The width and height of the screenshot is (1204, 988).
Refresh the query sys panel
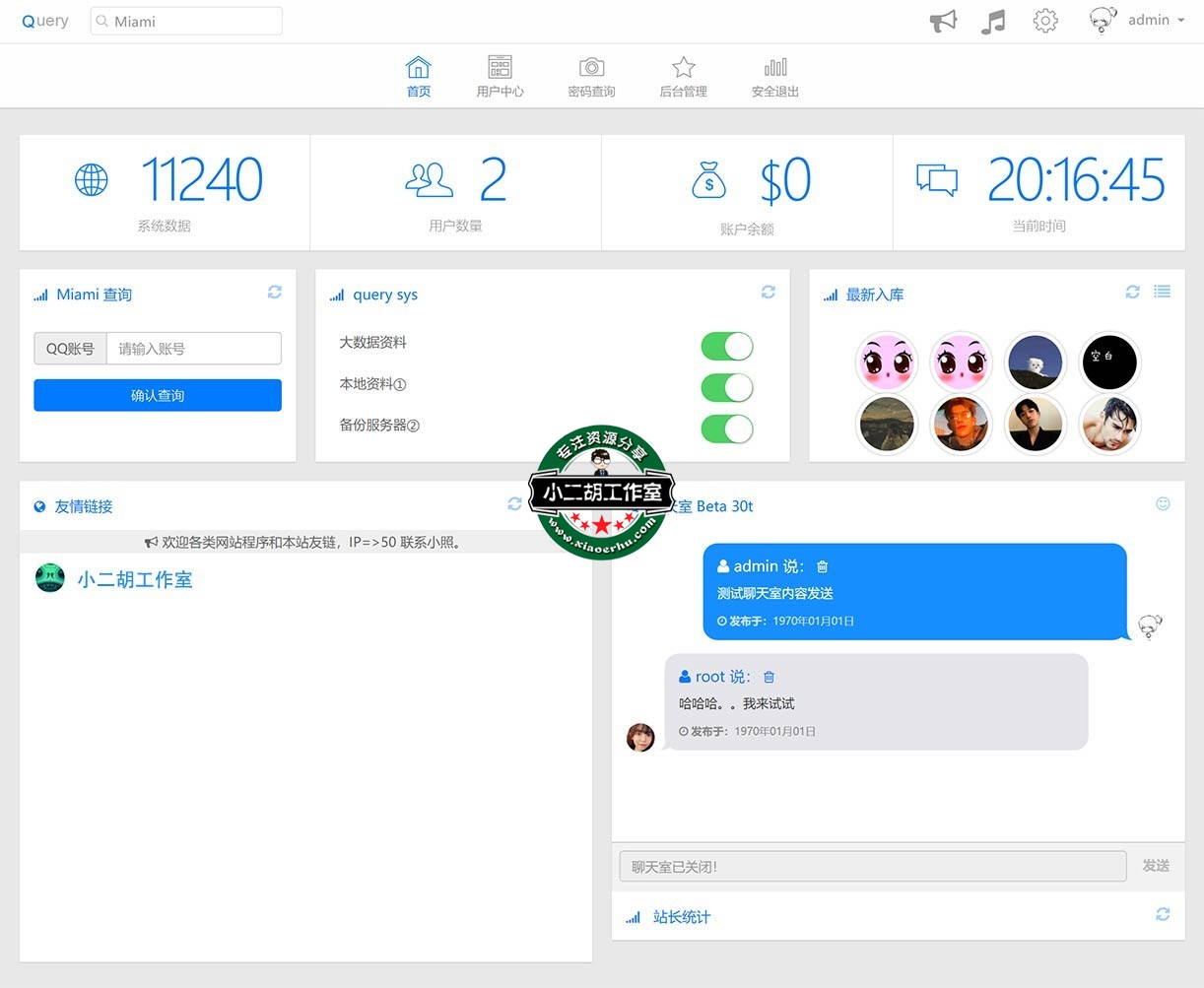point(769,293)
